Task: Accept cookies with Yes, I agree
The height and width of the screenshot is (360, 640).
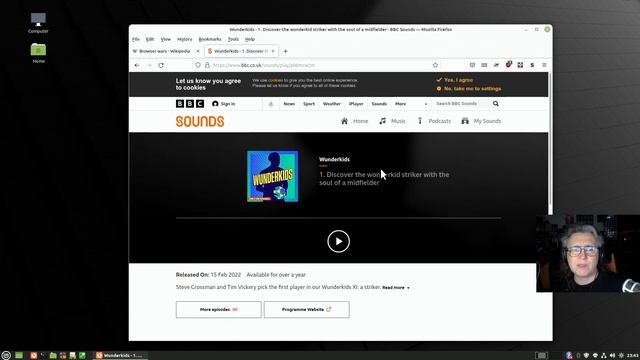Action: tap(455, 80)
